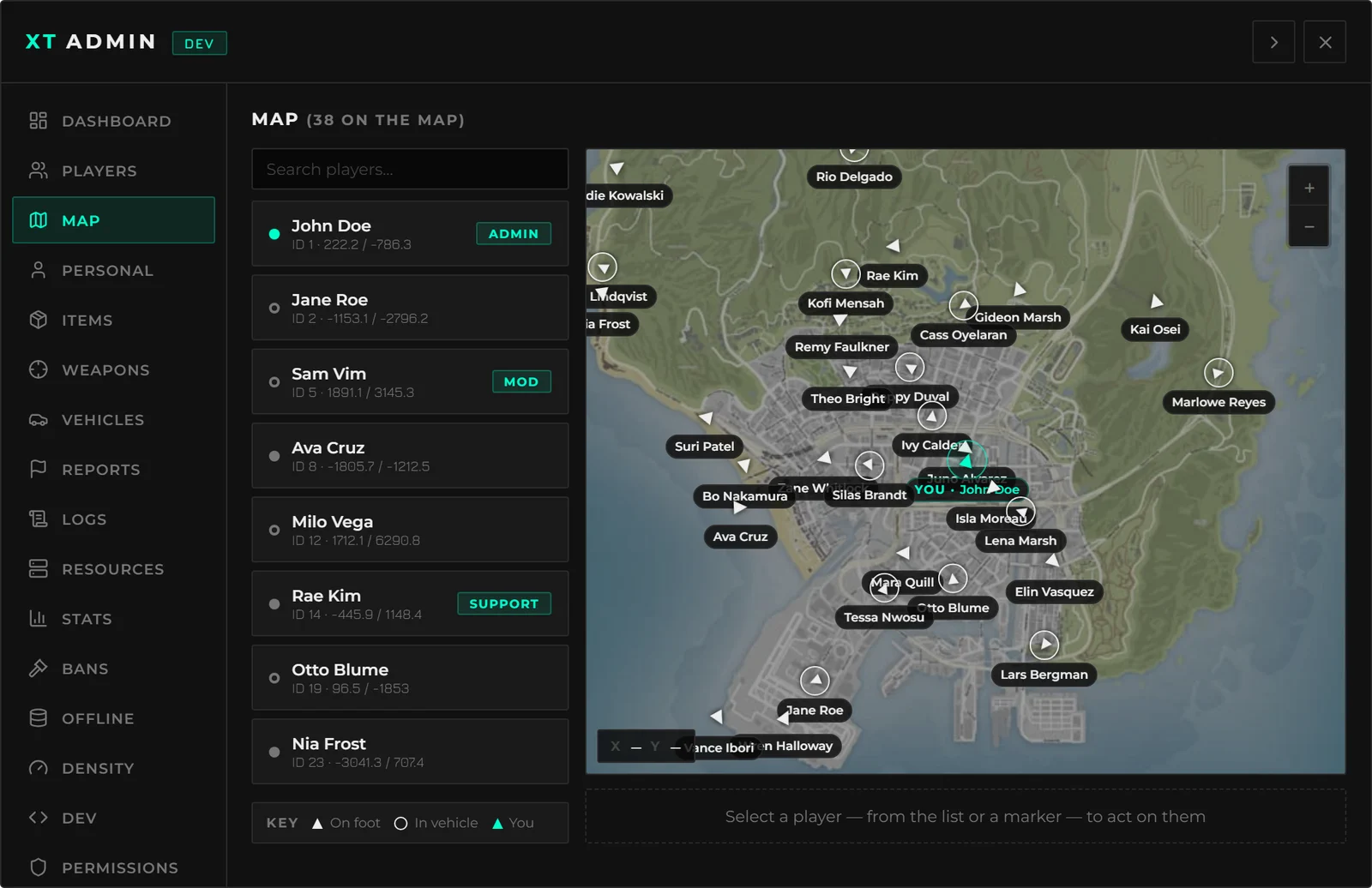Click the MOD badge on Sam Vim

click(x=521, y=381)
